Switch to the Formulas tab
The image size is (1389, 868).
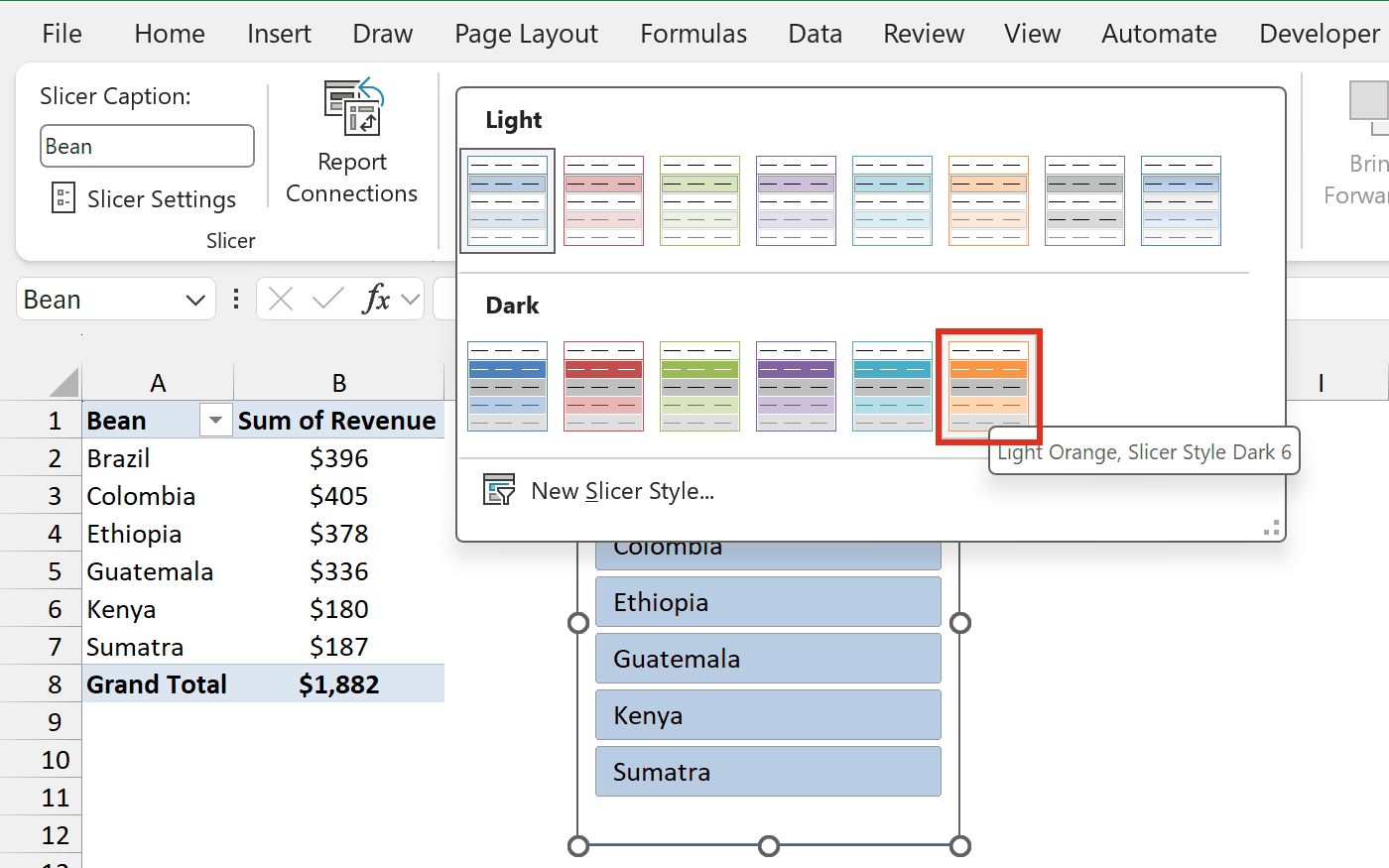click(694, 34)
